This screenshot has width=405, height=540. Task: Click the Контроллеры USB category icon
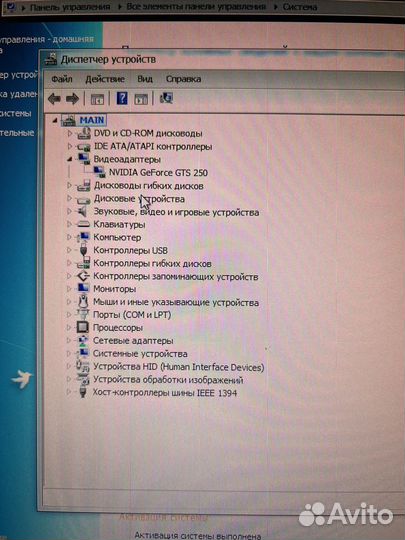[x=83, y=250]
